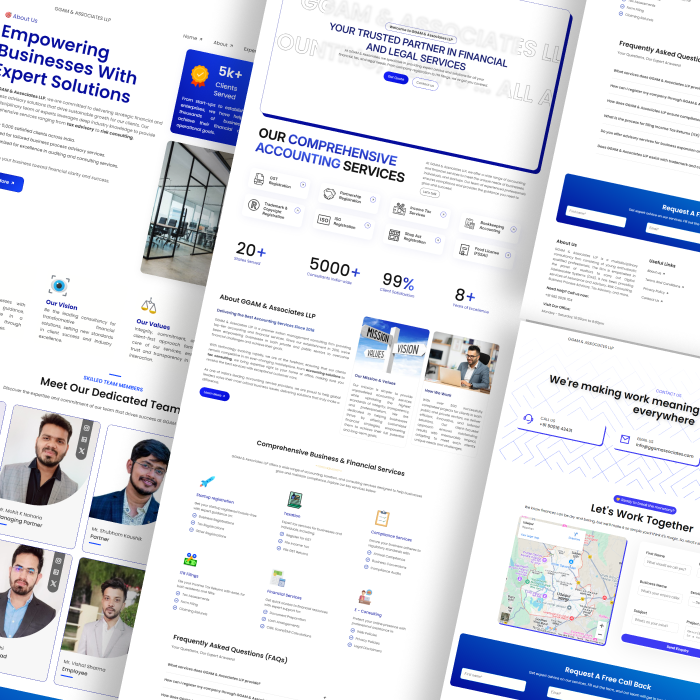The height and width of the screenshot is (700, 700).
Task: Open the arrow on the Trademark & Copyright card
Action: pyautogui.click(x=297, y=211)
